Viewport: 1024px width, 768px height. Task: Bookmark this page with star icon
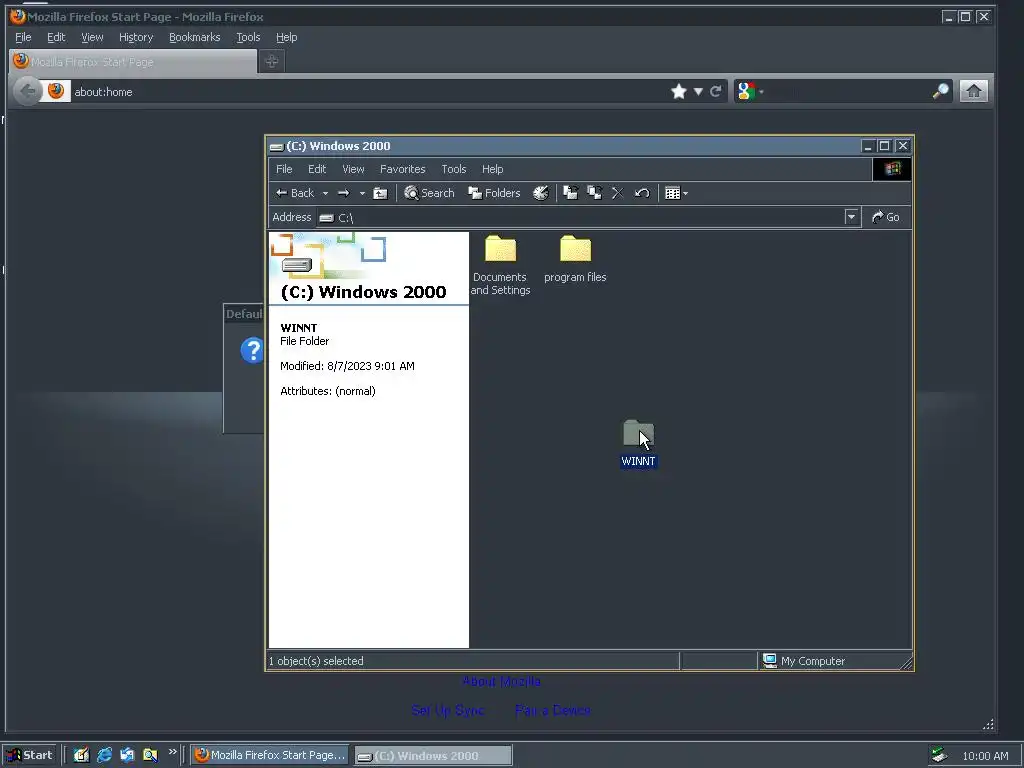pos(679,91)
